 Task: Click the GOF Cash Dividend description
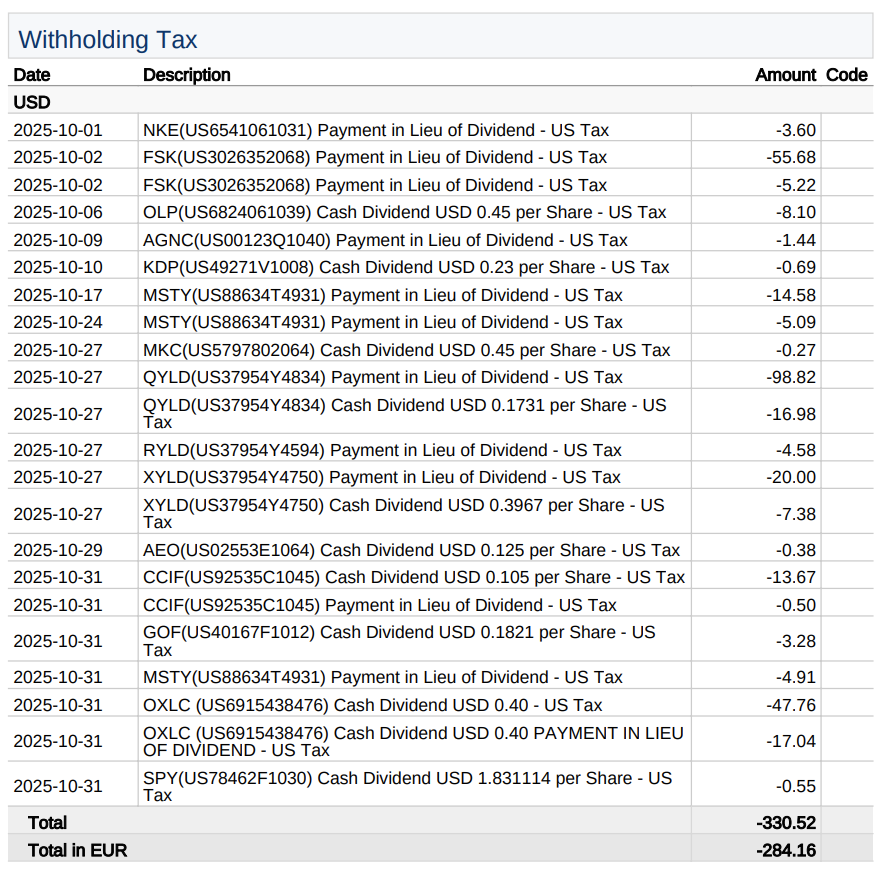399,640
